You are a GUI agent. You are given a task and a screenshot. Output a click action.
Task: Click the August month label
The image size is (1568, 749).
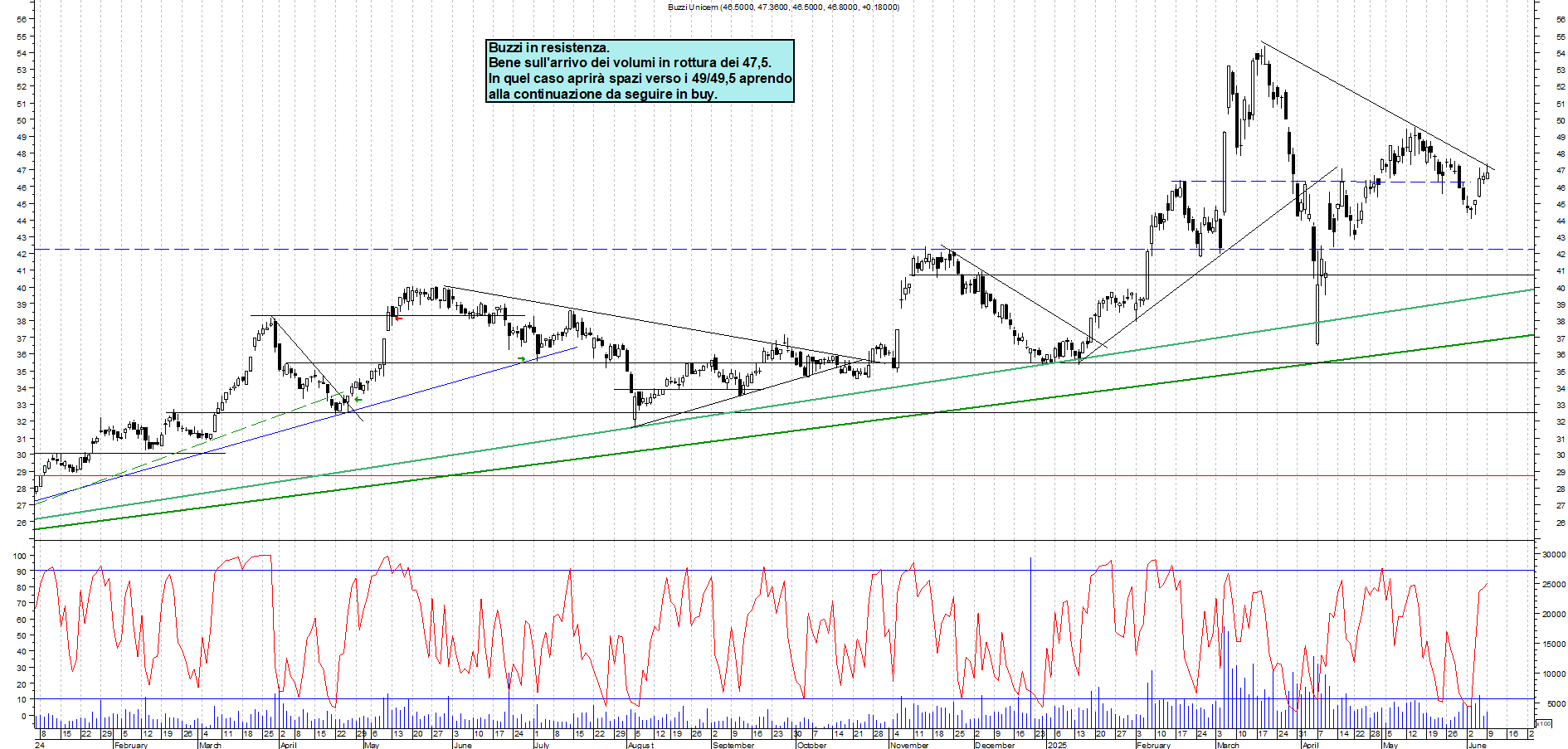640,745
